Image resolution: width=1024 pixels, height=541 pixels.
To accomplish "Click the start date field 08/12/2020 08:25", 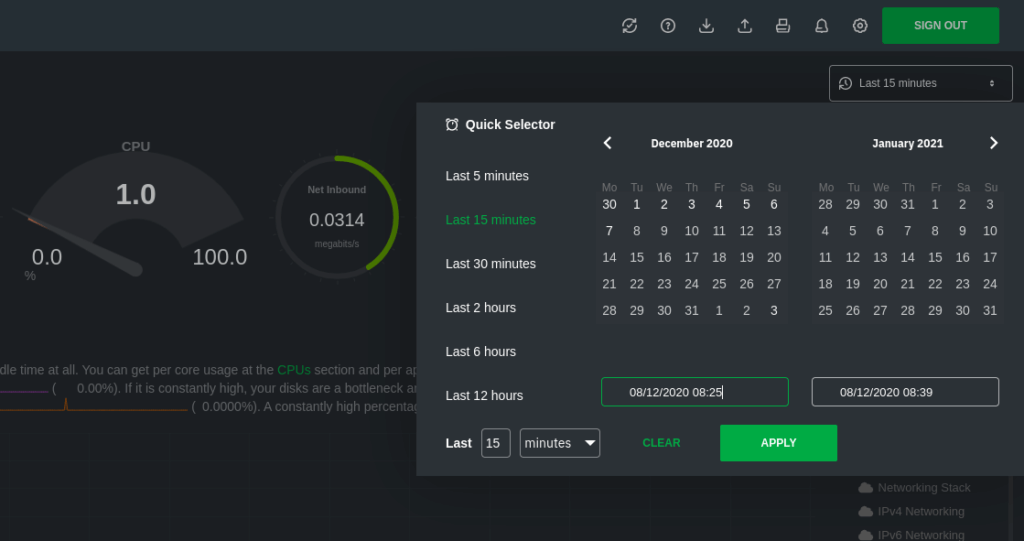I will pos(694,392).
